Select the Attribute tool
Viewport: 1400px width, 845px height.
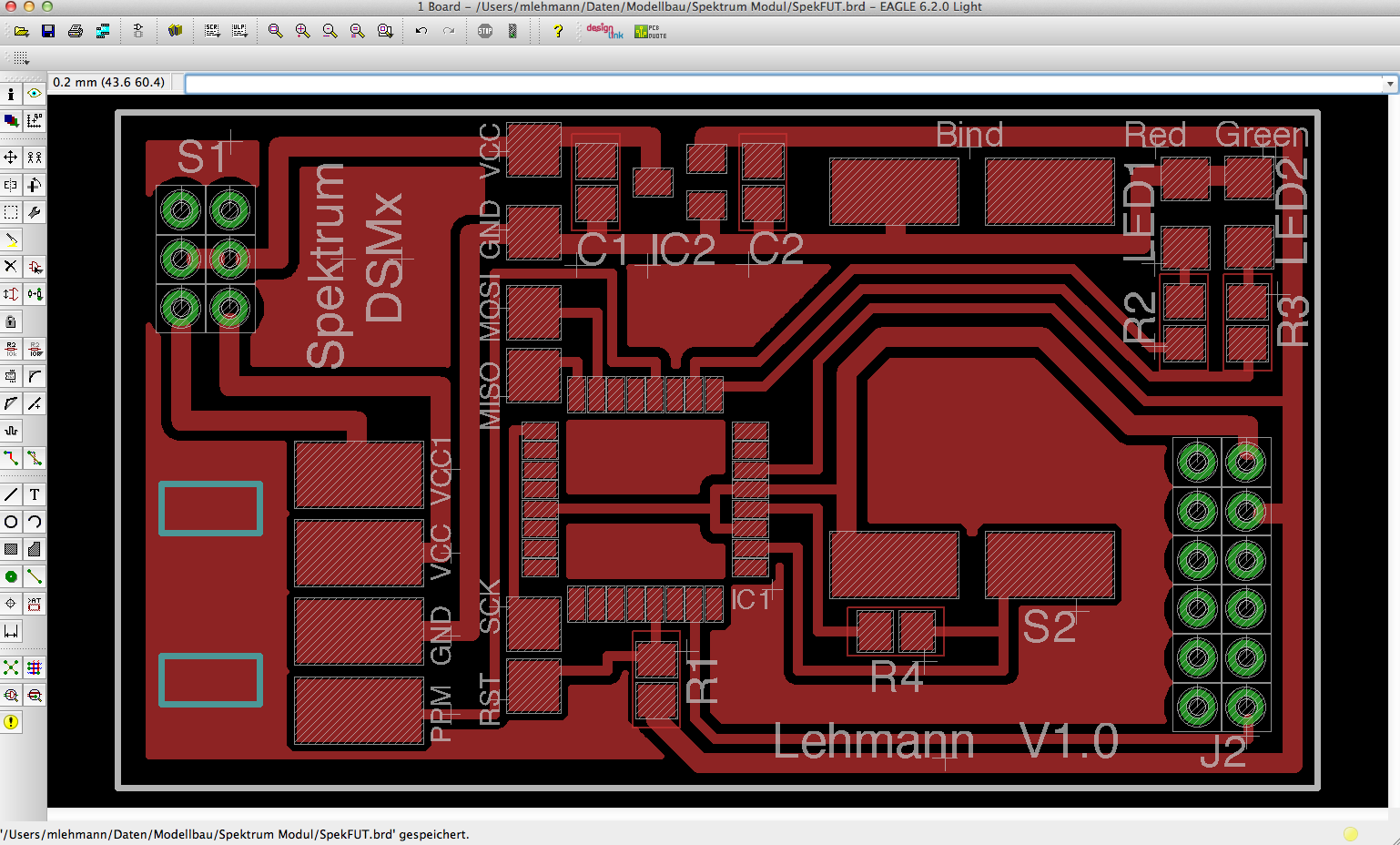tap(35, 604)
